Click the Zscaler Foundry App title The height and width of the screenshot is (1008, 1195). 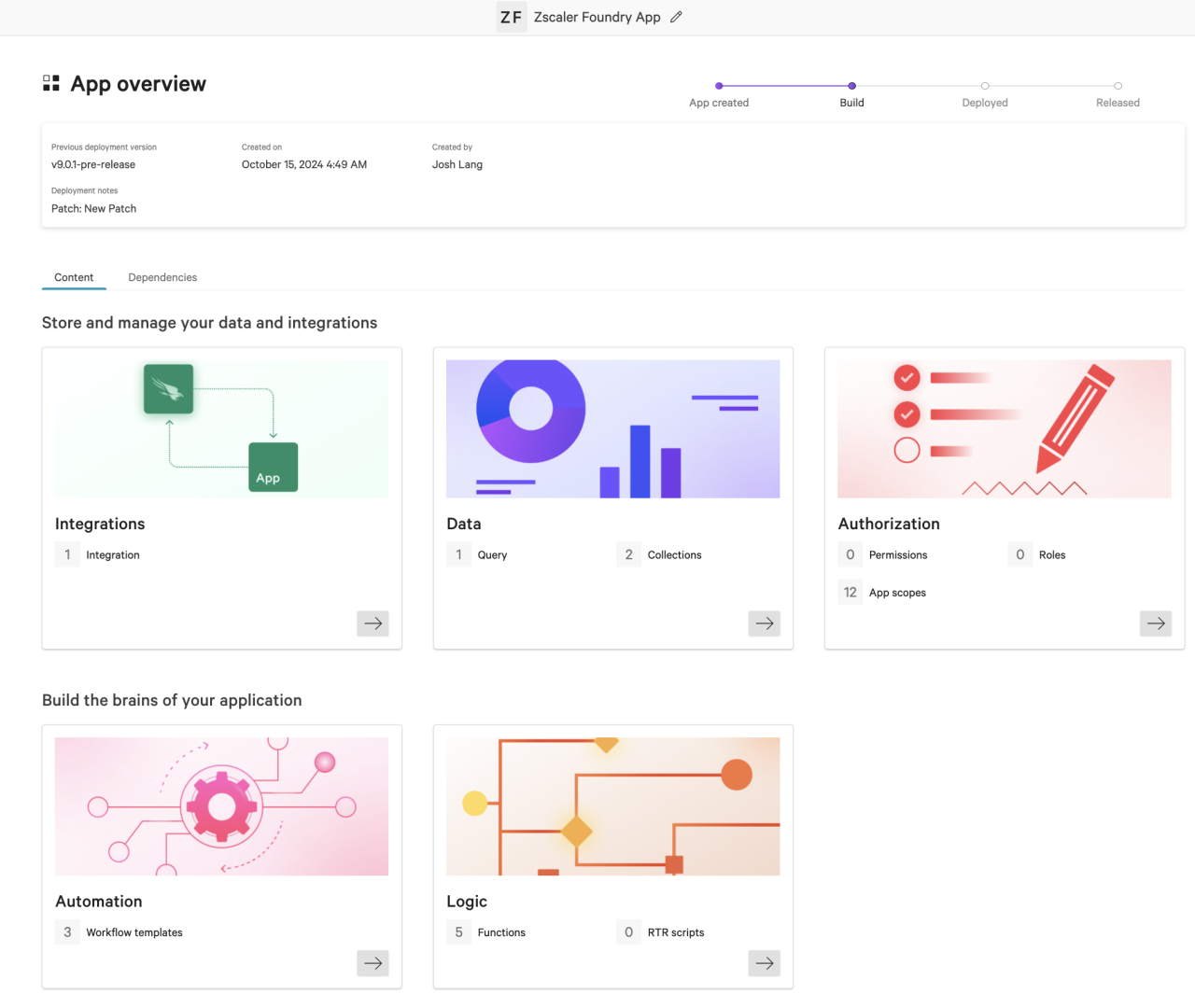pyautogui.click(x=597, y=17)
